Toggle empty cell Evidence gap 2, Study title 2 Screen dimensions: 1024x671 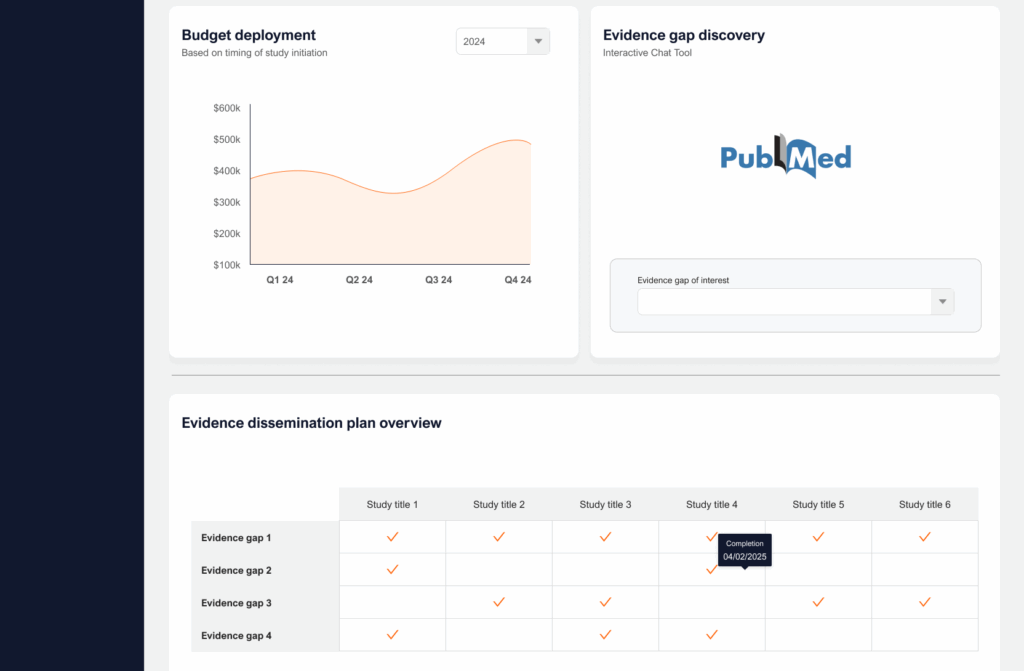pyautogui.click(x=499, y=570)
